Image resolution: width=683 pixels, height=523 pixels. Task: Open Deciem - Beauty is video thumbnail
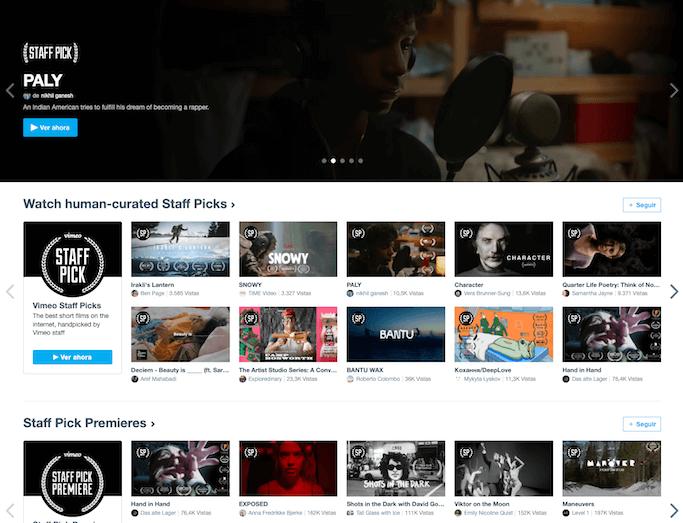(180, 334)
